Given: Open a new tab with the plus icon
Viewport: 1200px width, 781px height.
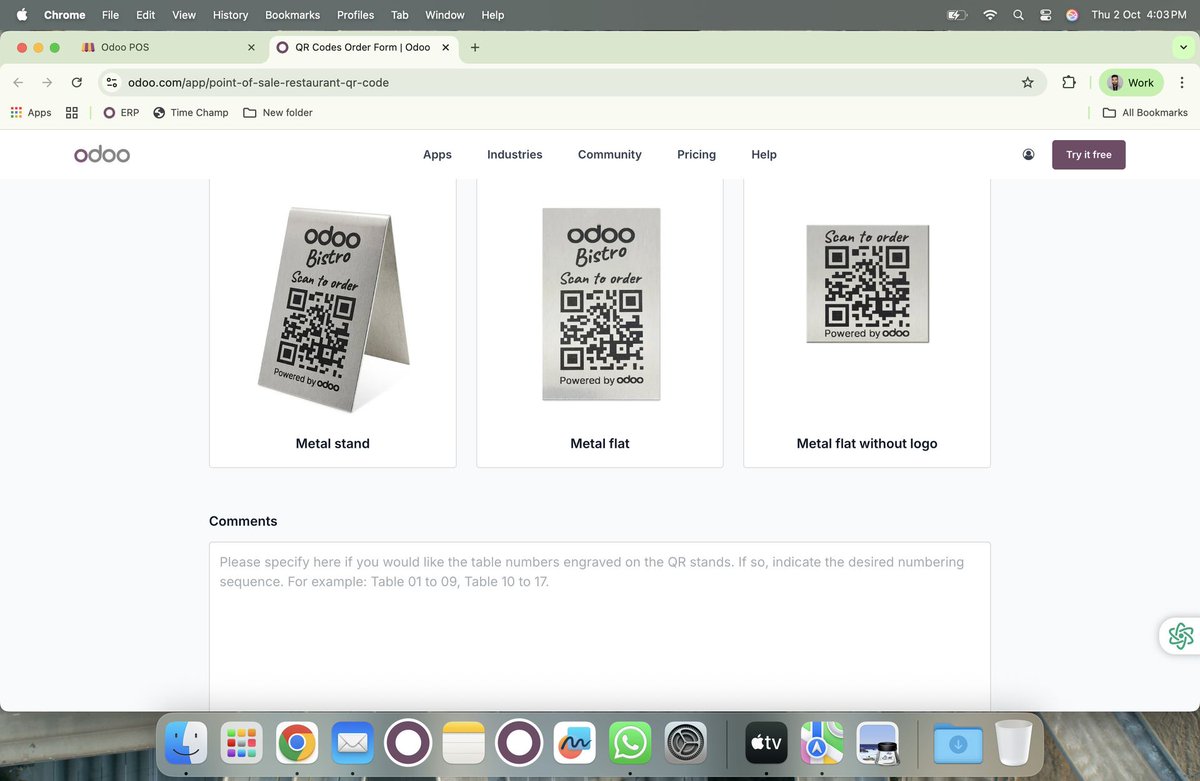Looking at the screenshot, I should pos(475,47).
